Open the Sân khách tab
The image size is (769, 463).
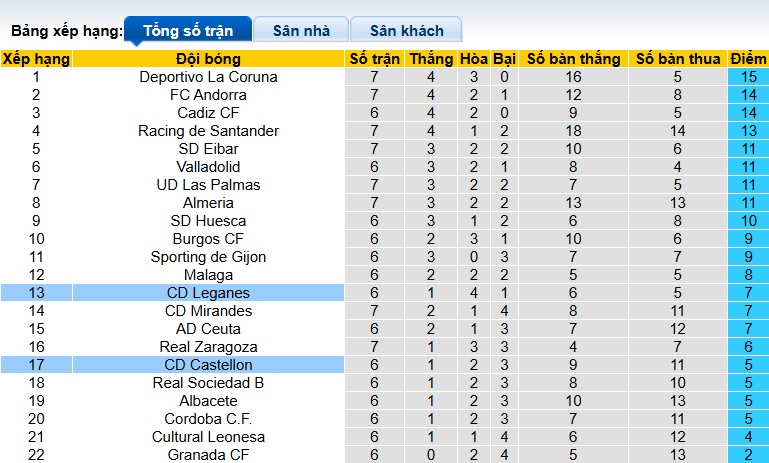(x=407, y=31)
